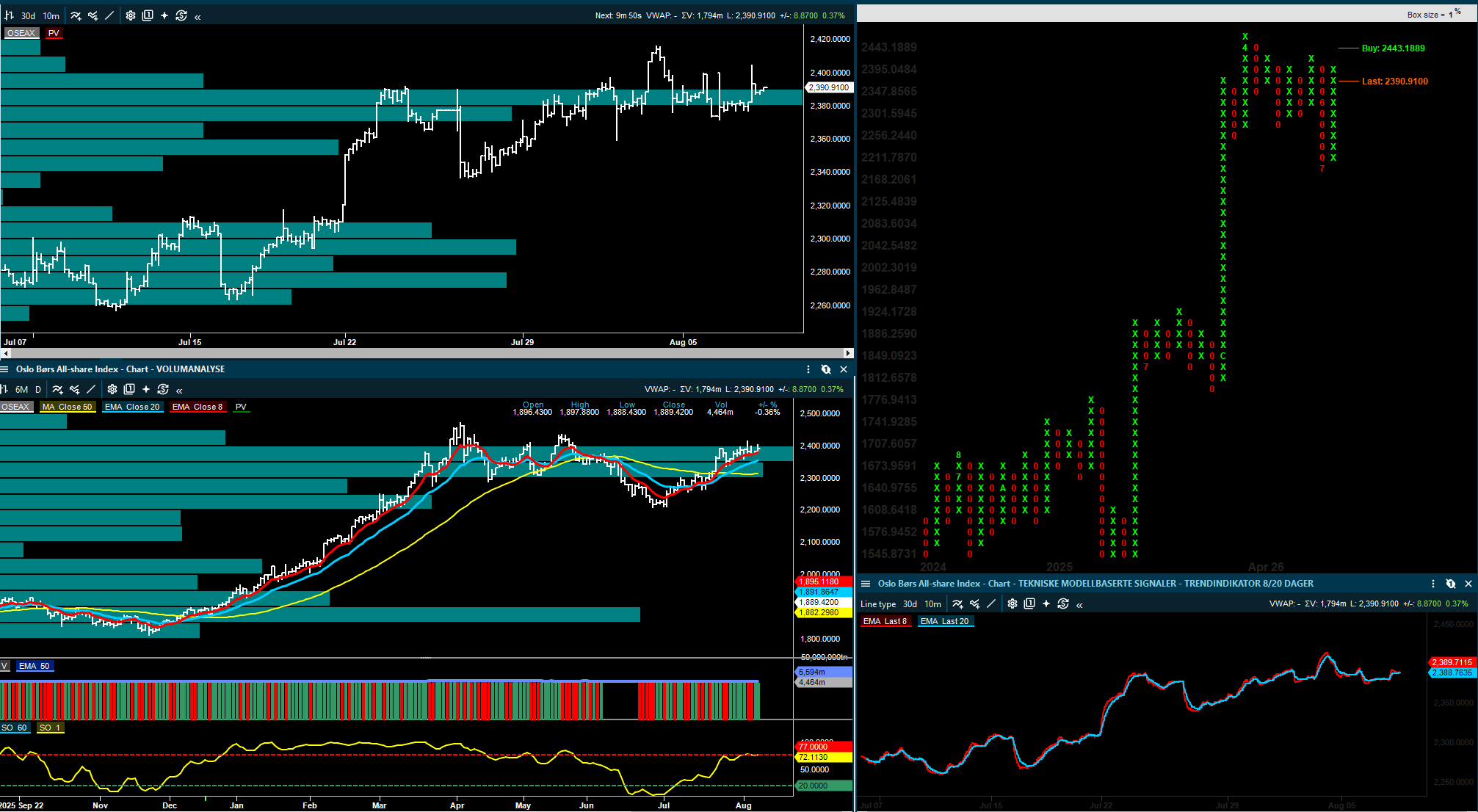Open the Line type chart selector
1478x812 pixels.
coord(878,604)
